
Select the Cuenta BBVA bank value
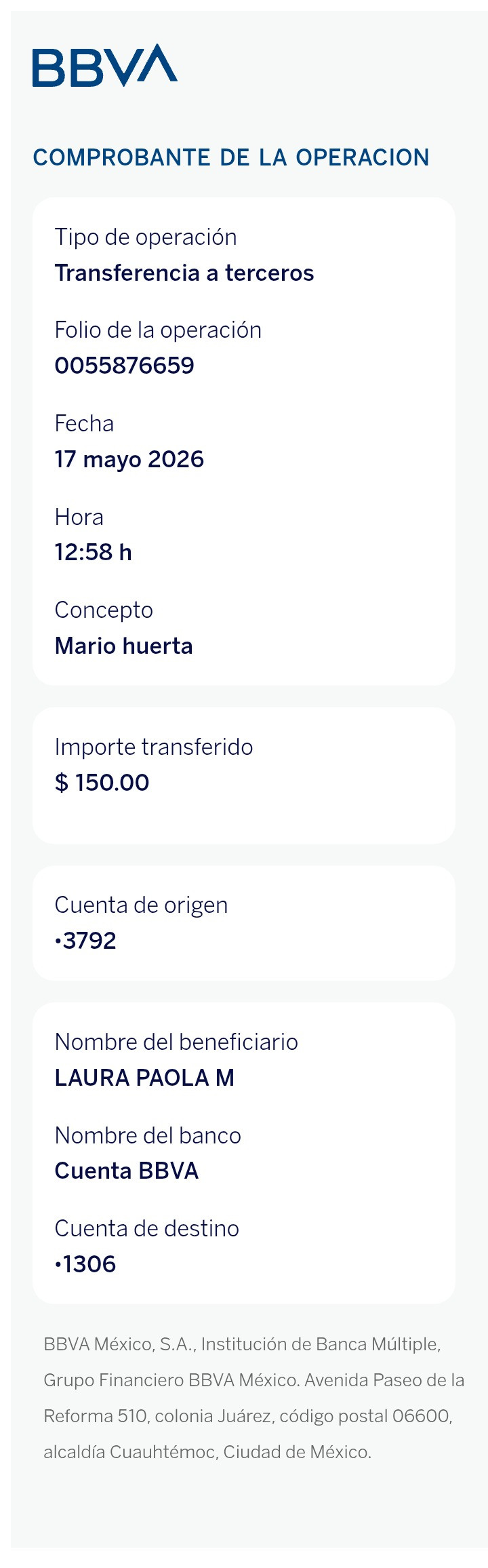pyautogui.click(x=127, y=1171)
